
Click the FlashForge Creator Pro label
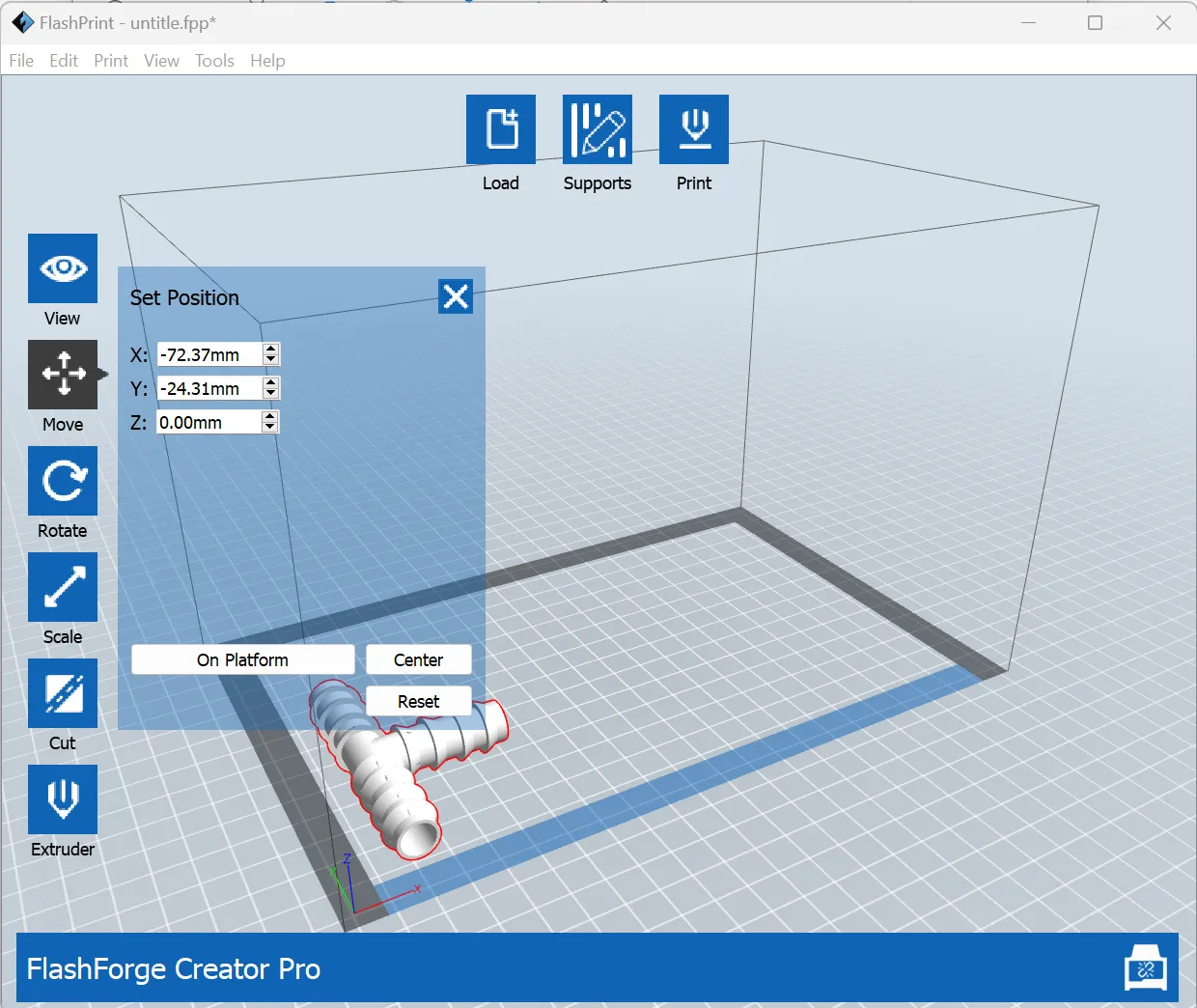[x=174, y=968]
